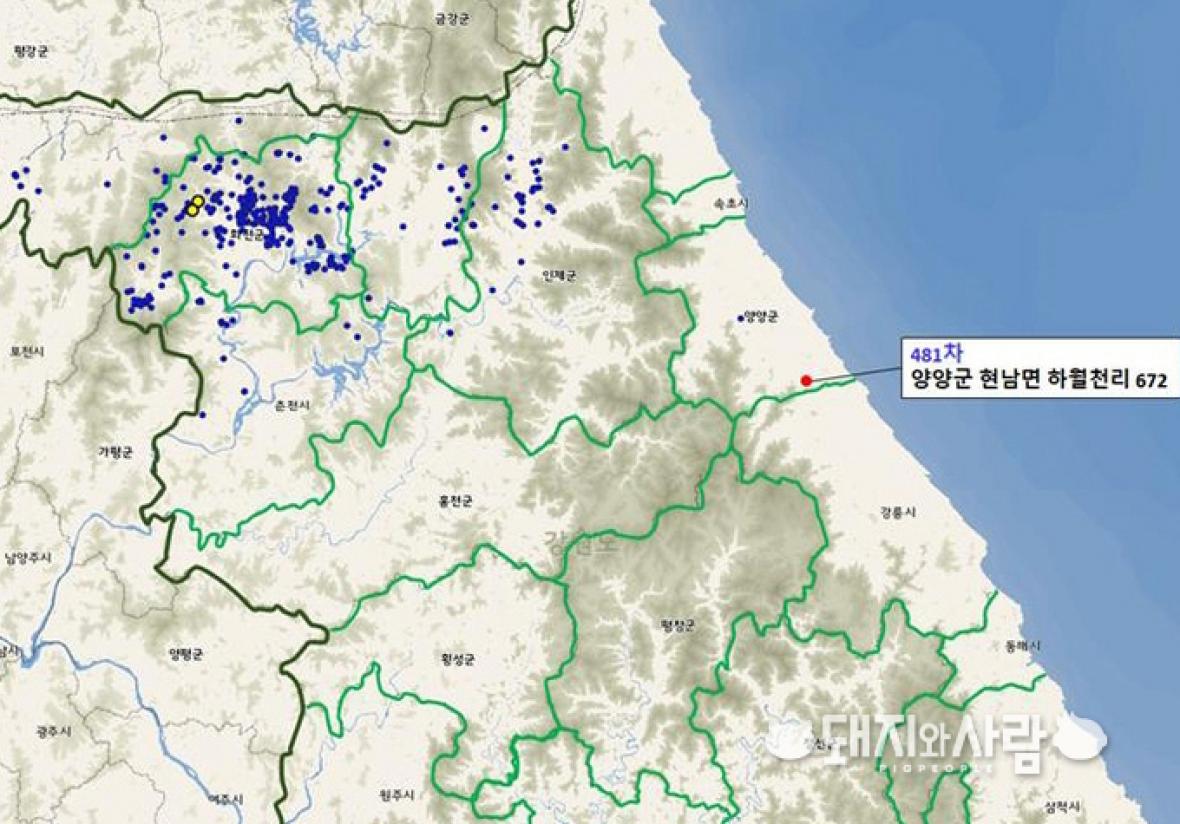This screenshot has width=1180, height=824.
Task: Select the 홍천군 map label
Action: [x=455, y=502]
